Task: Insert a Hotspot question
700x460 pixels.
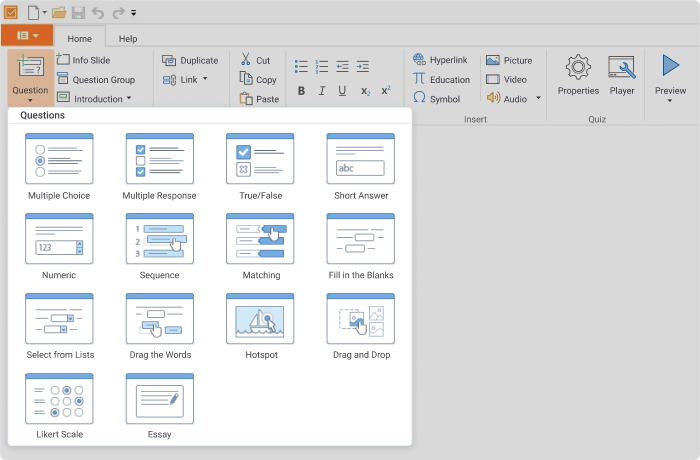Action: coord(260,326)
